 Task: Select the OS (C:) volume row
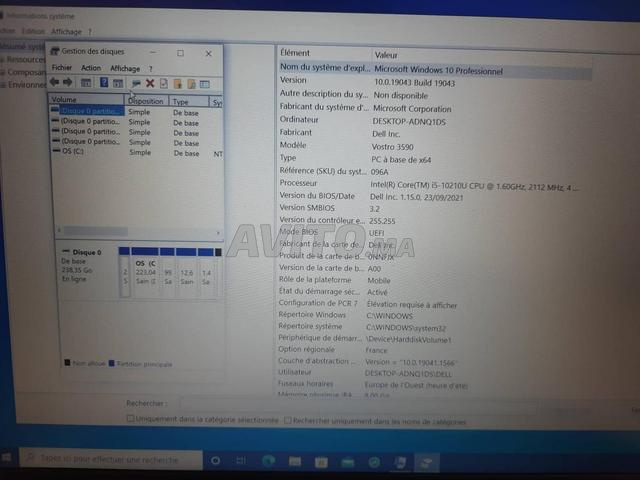pyautogui.click(x=137, y=152)
